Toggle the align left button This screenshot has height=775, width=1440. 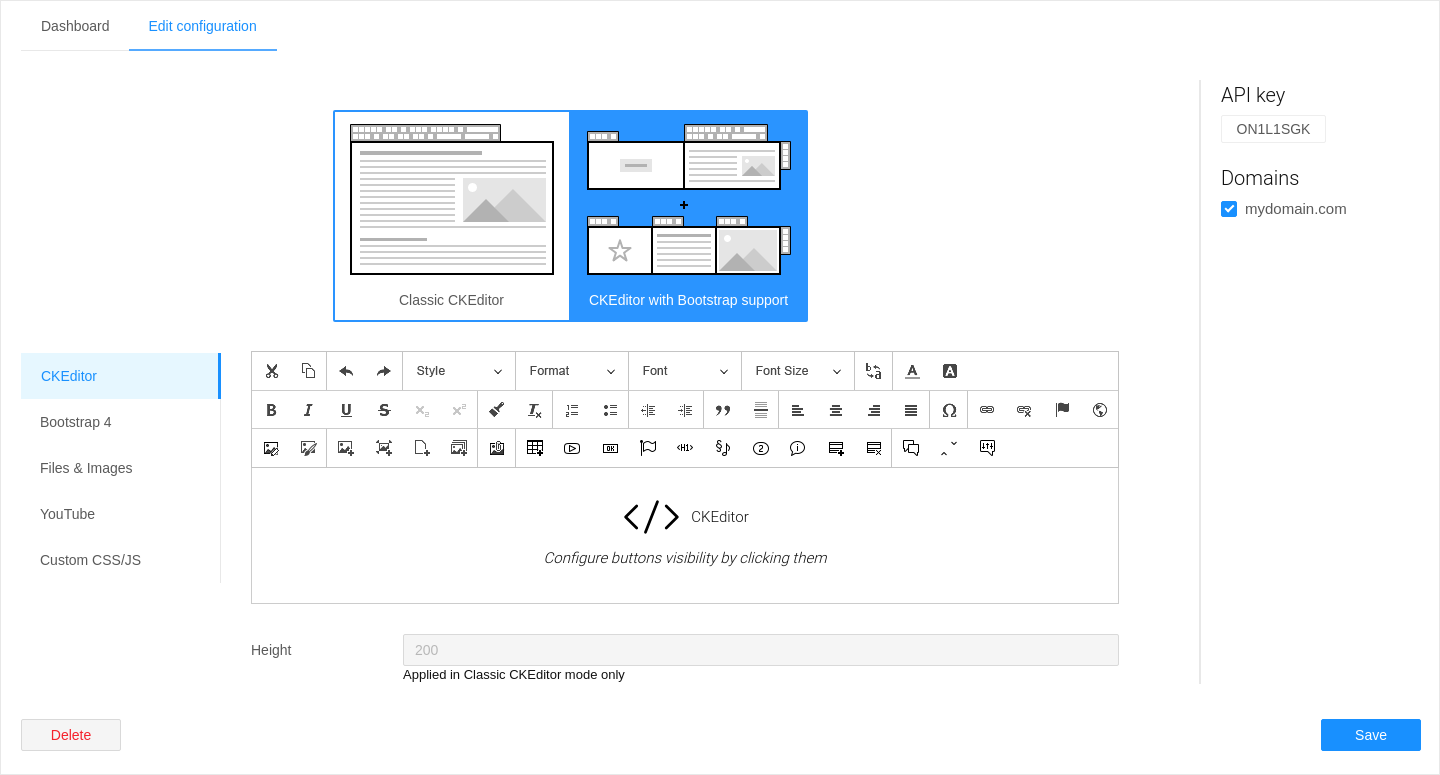[x=798, y=410]
